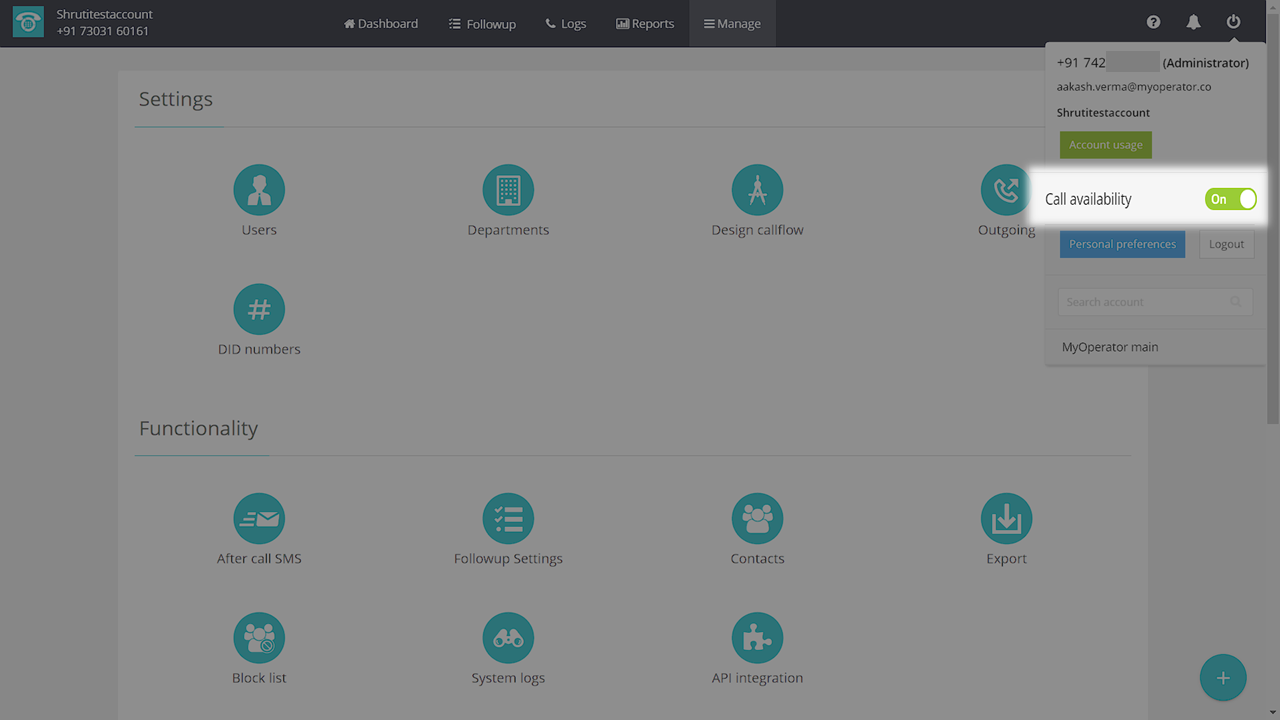Click the Personal preferences button

point(1122,244)
